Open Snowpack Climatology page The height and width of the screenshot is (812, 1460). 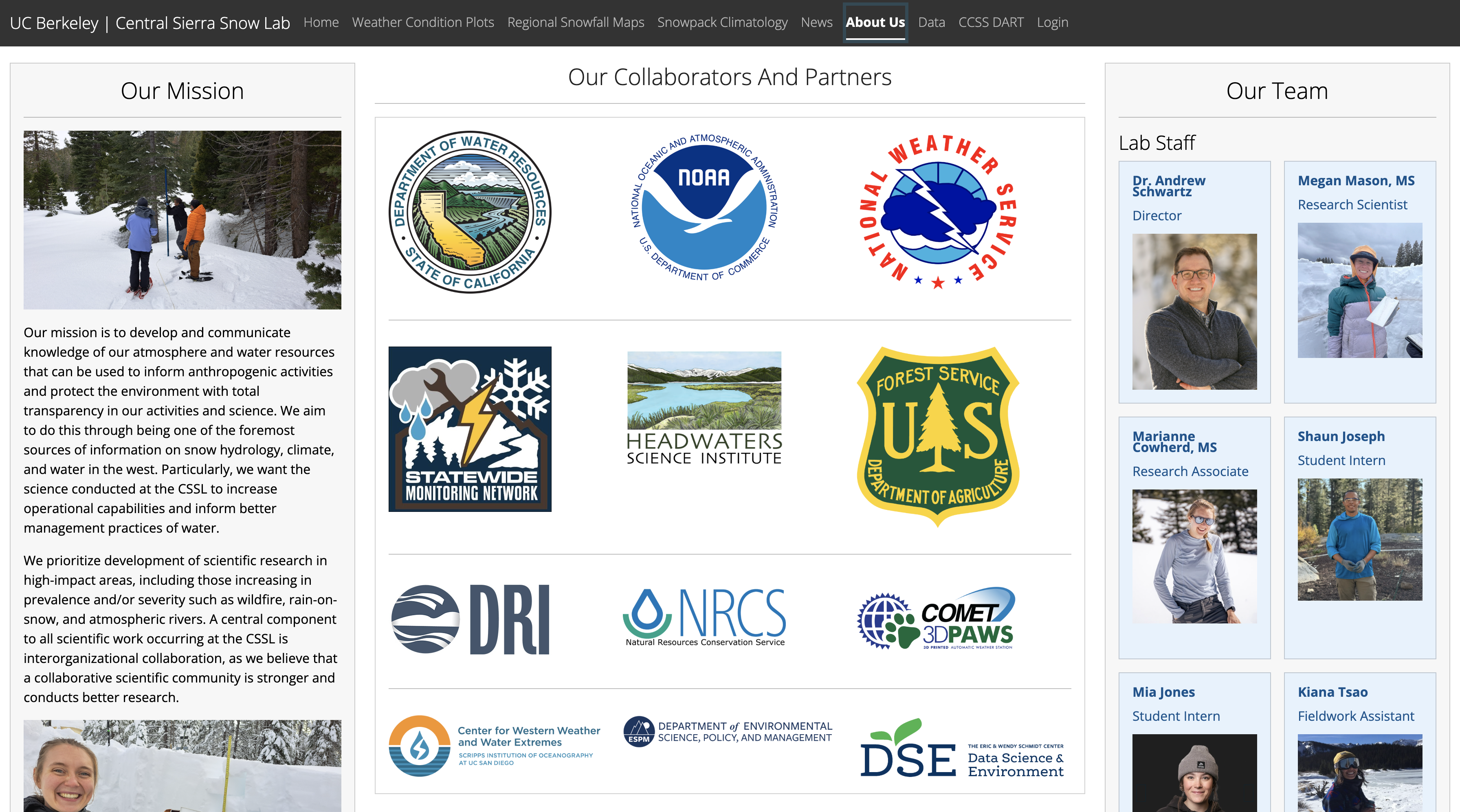[x=722, y=22]
